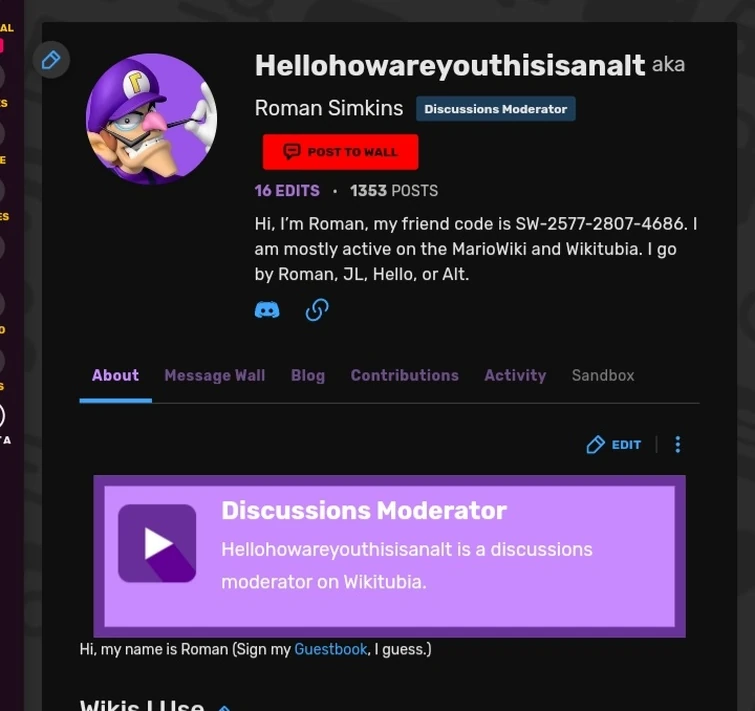Open the three-dot more options menu
Viewport: 755px width, 711px height.
coord(677,444)
